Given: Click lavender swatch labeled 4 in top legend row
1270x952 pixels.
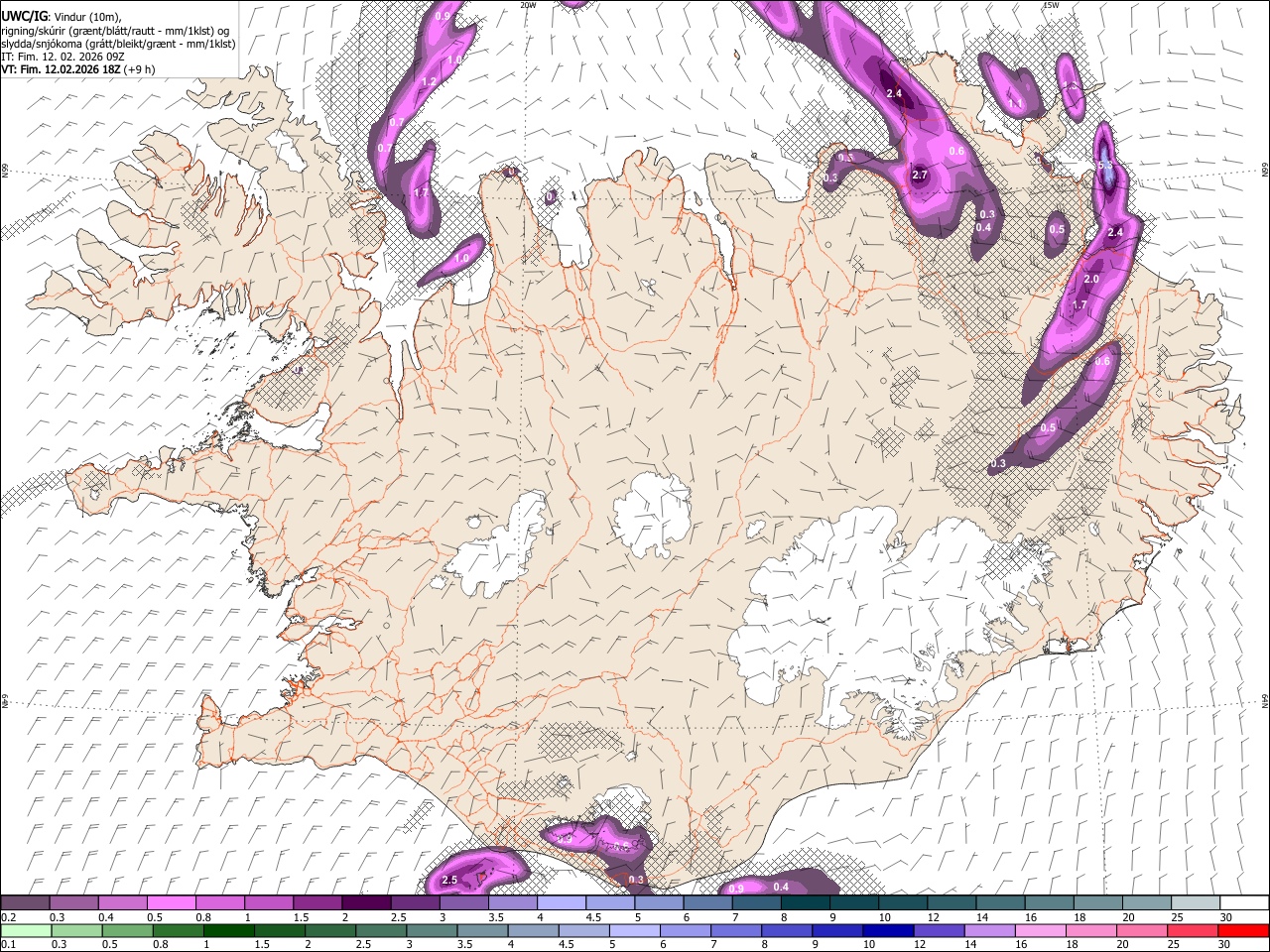Looking at the screenshot, I should [561, 902].
